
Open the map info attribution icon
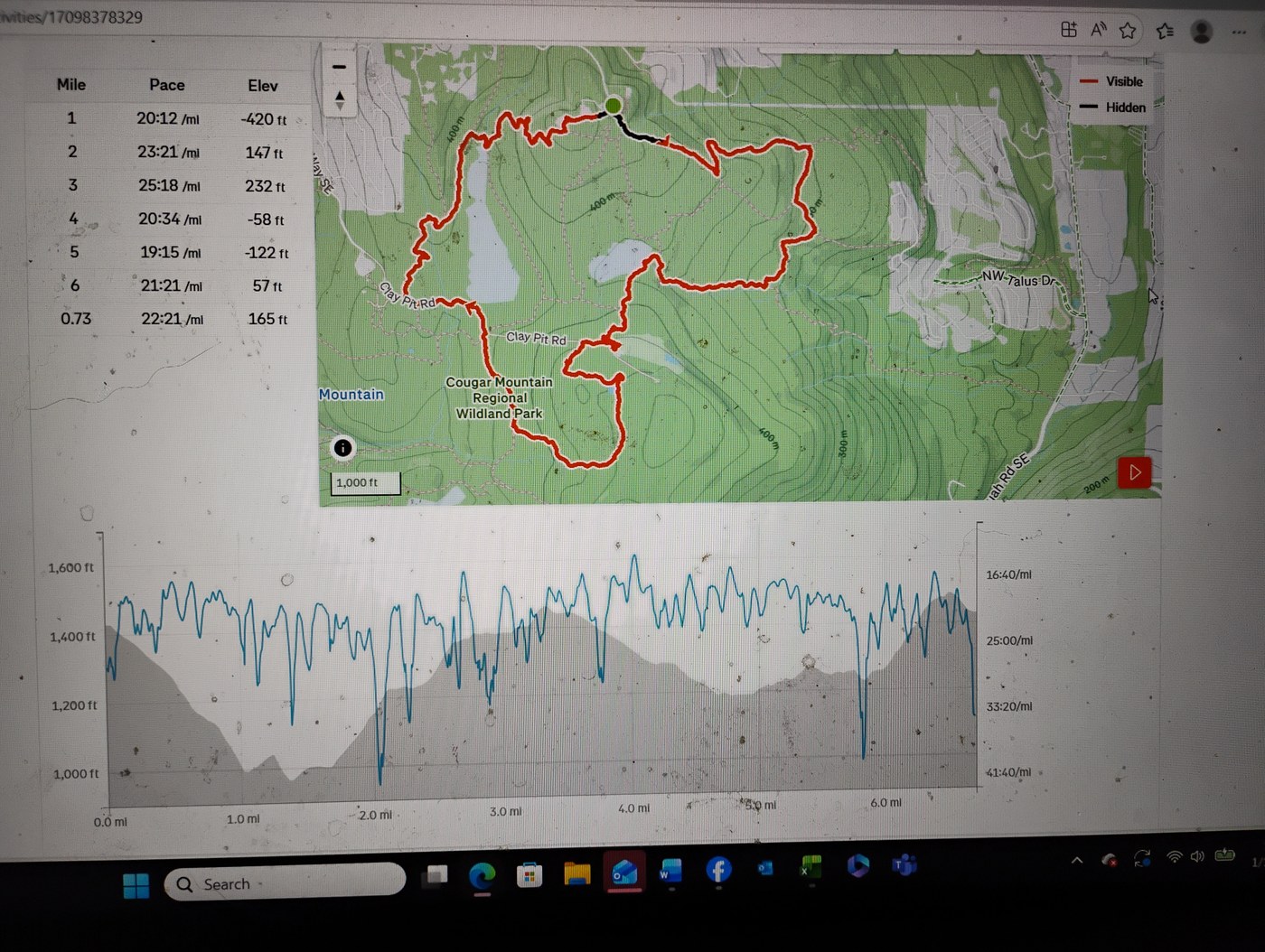tap(342, 448)
